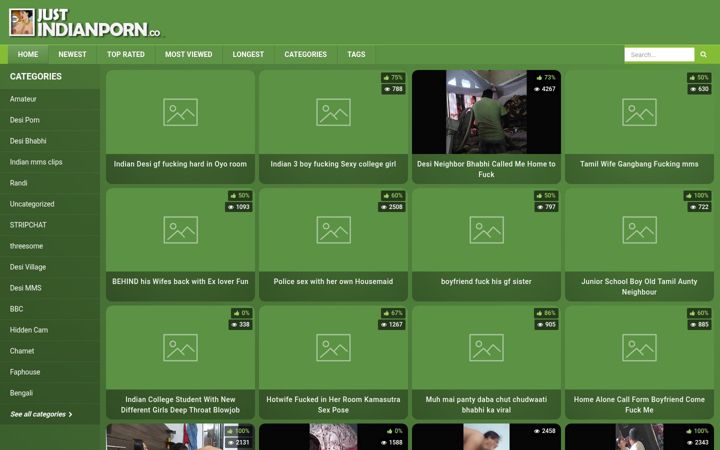
Task: Expand See all categories in sidebar
Action: (x=41, y=414)
